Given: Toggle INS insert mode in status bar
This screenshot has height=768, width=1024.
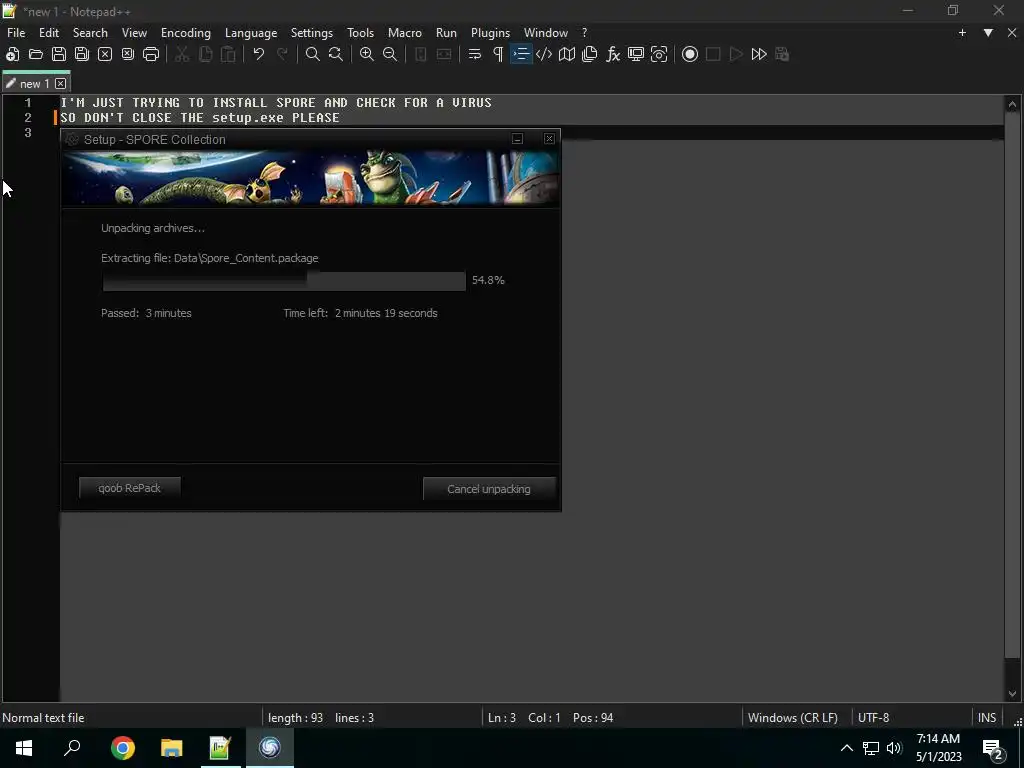Looking at the screenshot, I should click(x=987, y=717).
